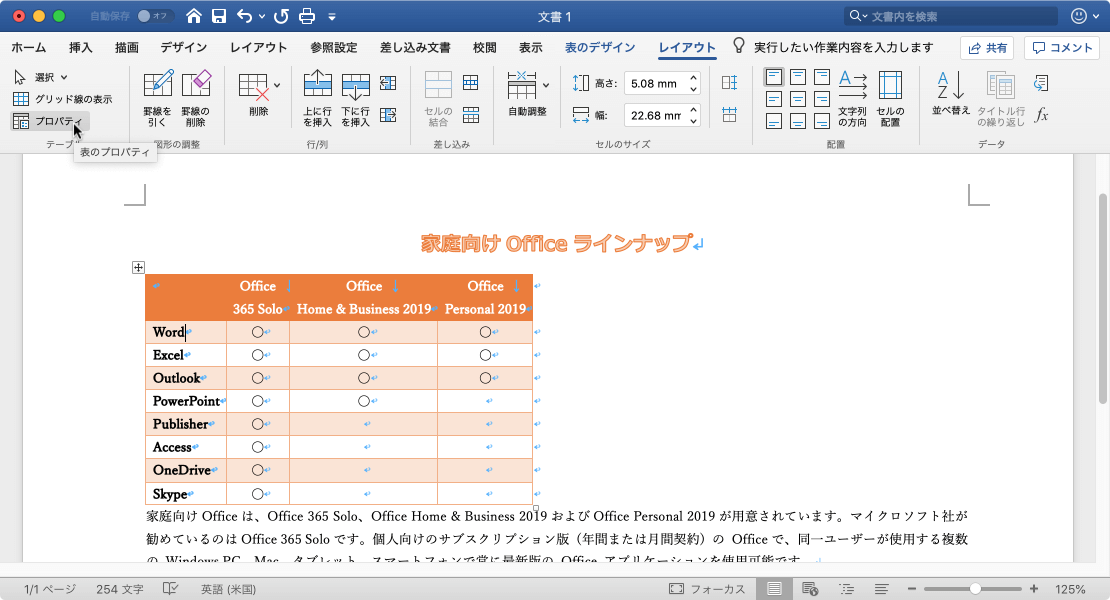Undo the last action
Viewport: 1110px width, 600px height.
click(244, 16)
